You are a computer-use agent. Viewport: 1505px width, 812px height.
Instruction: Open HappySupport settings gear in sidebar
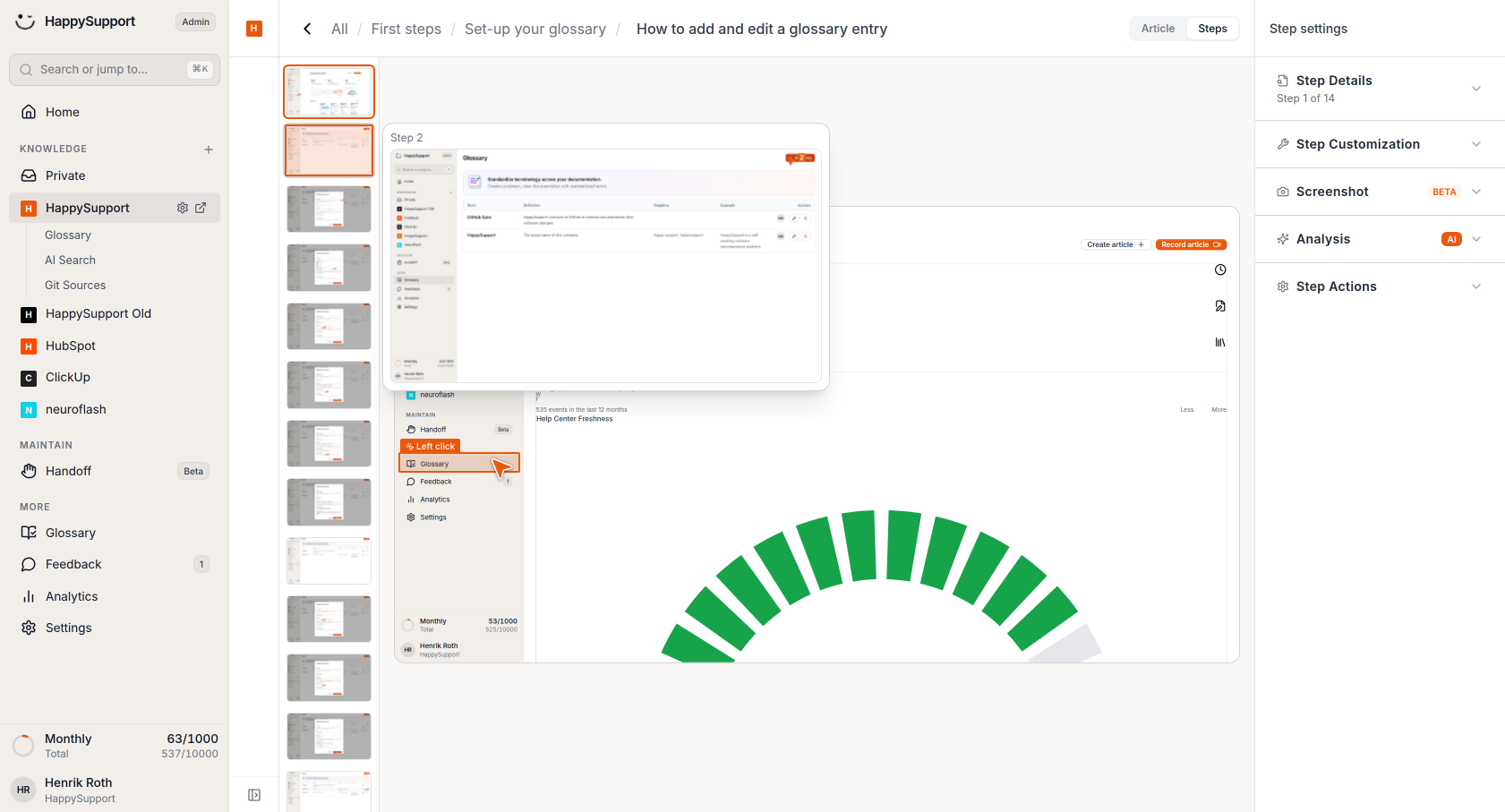pyautogui.click(x=183, y=208)
